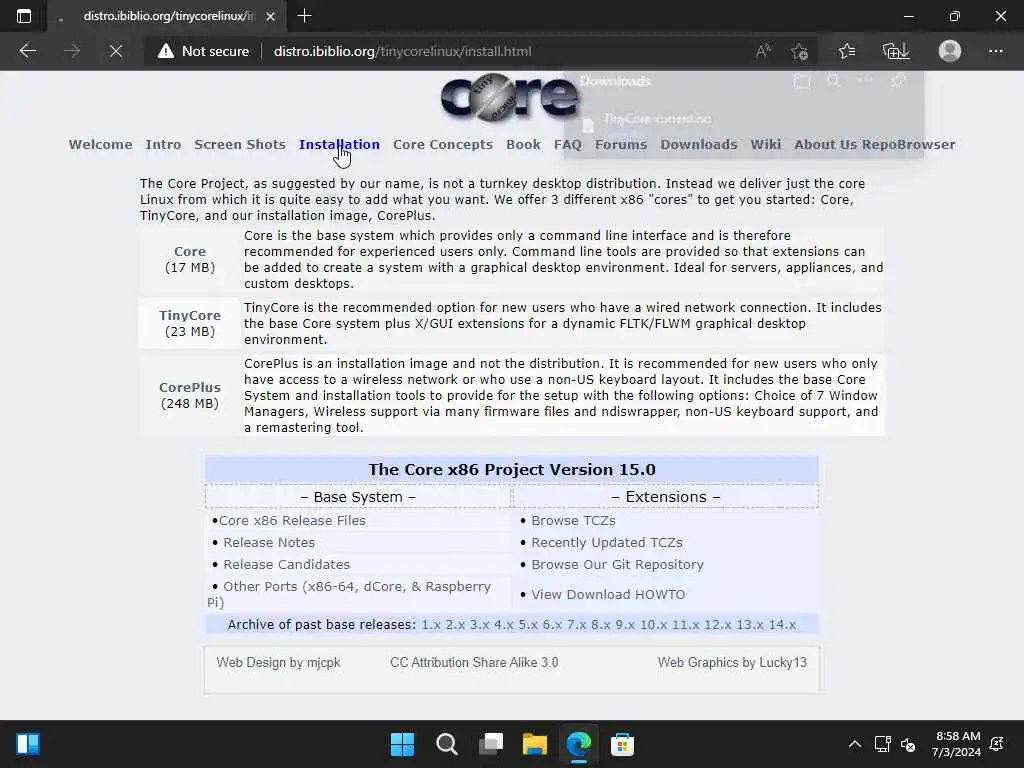Show hidden system tray icons chevron
Image resolution: width=1024 pixels, height=768 pixels.
tap(854, 744)
